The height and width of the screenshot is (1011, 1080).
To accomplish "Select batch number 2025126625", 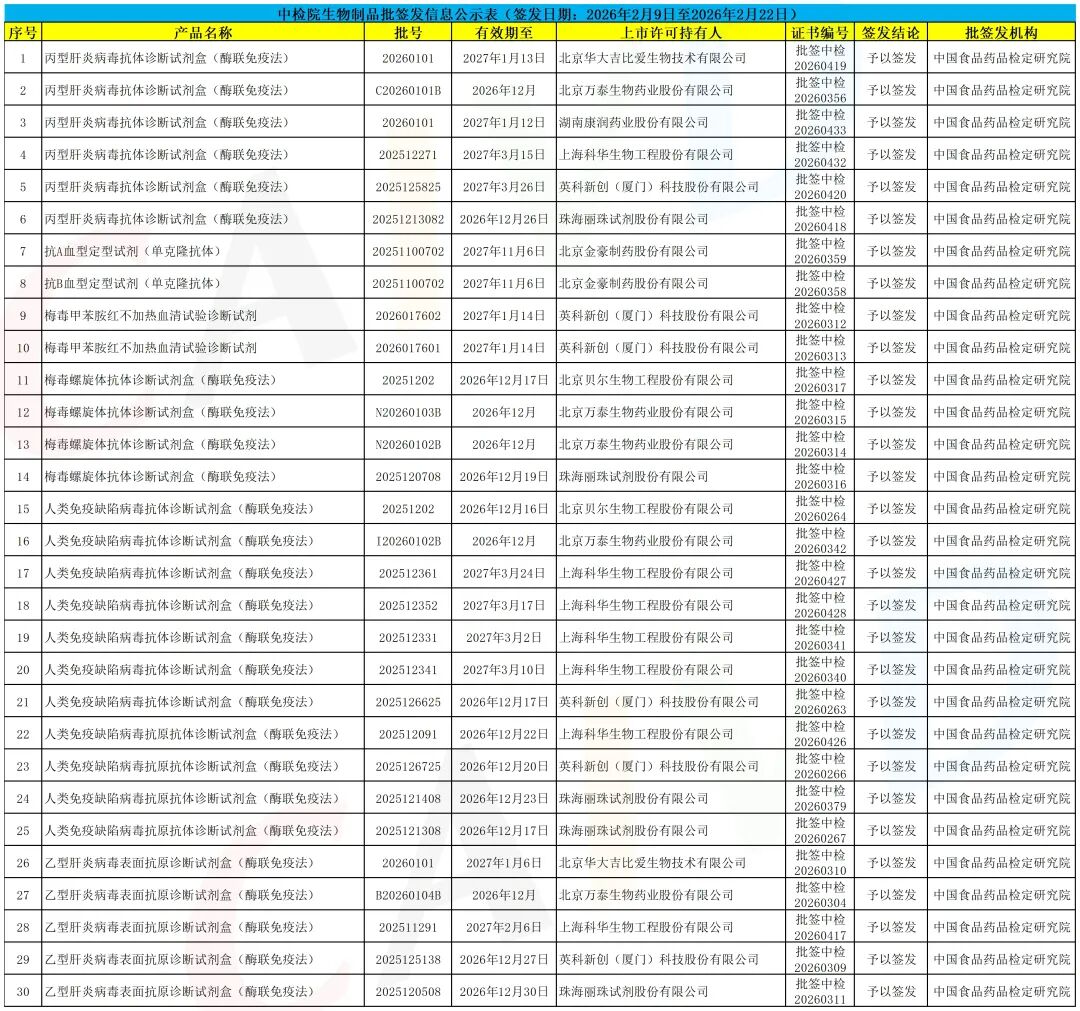I will coord(408,702).
